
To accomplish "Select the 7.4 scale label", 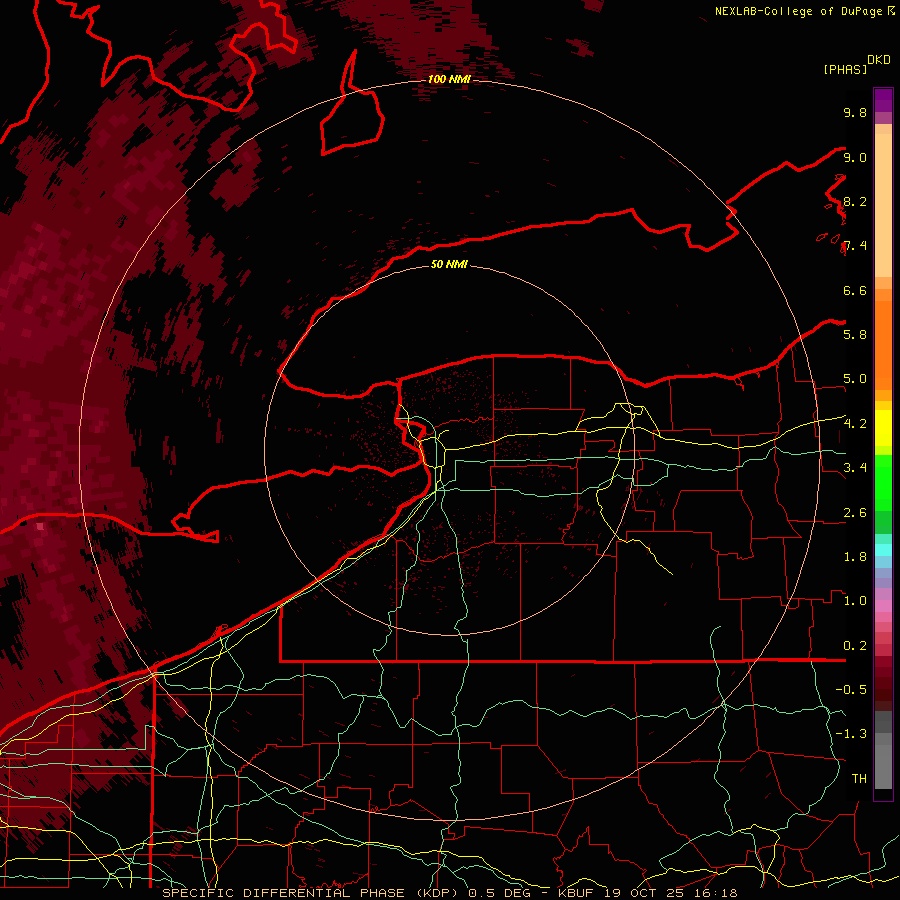I will click(855, 246).
